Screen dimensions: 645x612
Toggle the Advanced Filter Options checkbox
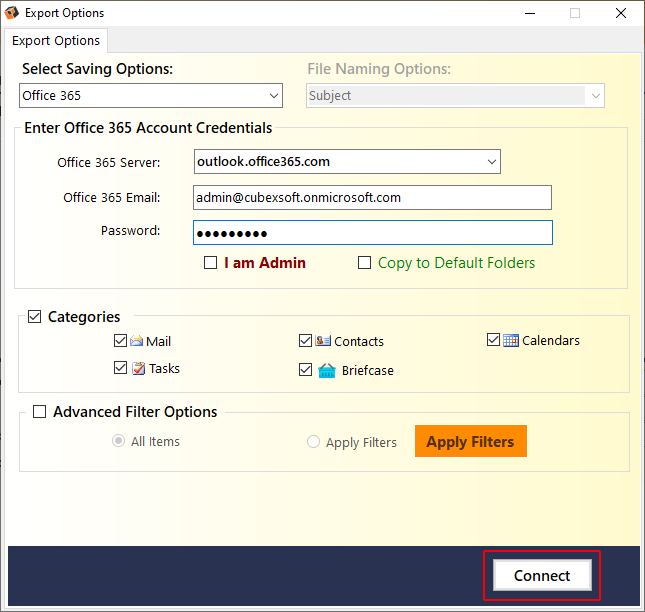40,412
